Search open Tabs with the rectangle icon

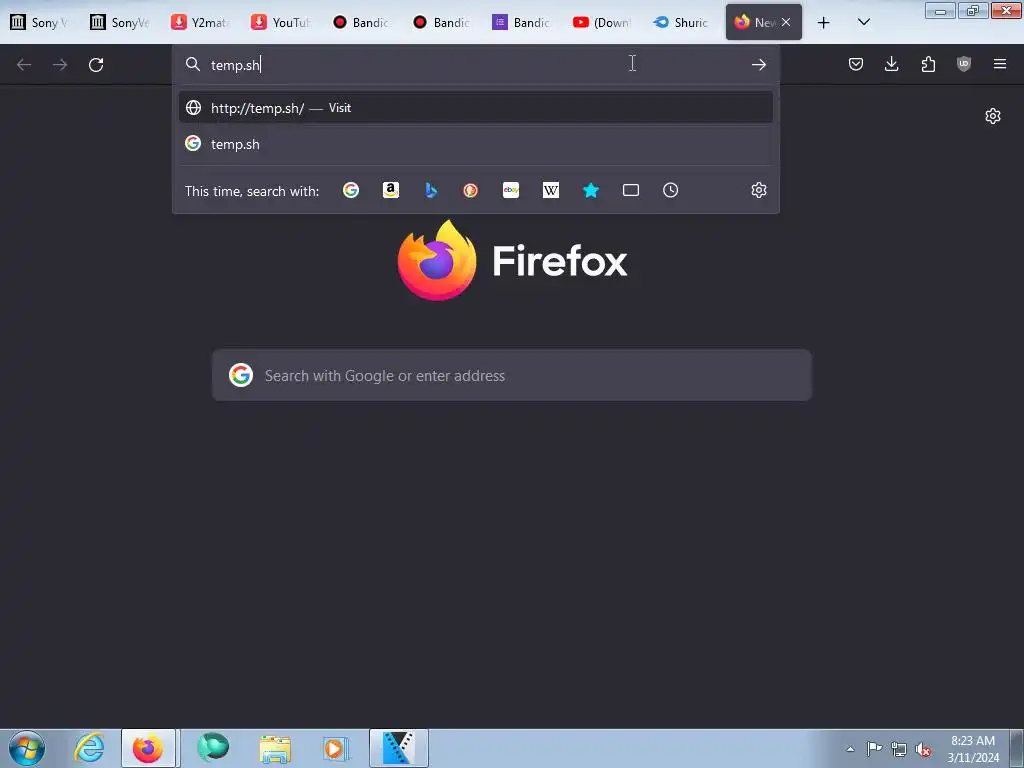tap(631, 190)
